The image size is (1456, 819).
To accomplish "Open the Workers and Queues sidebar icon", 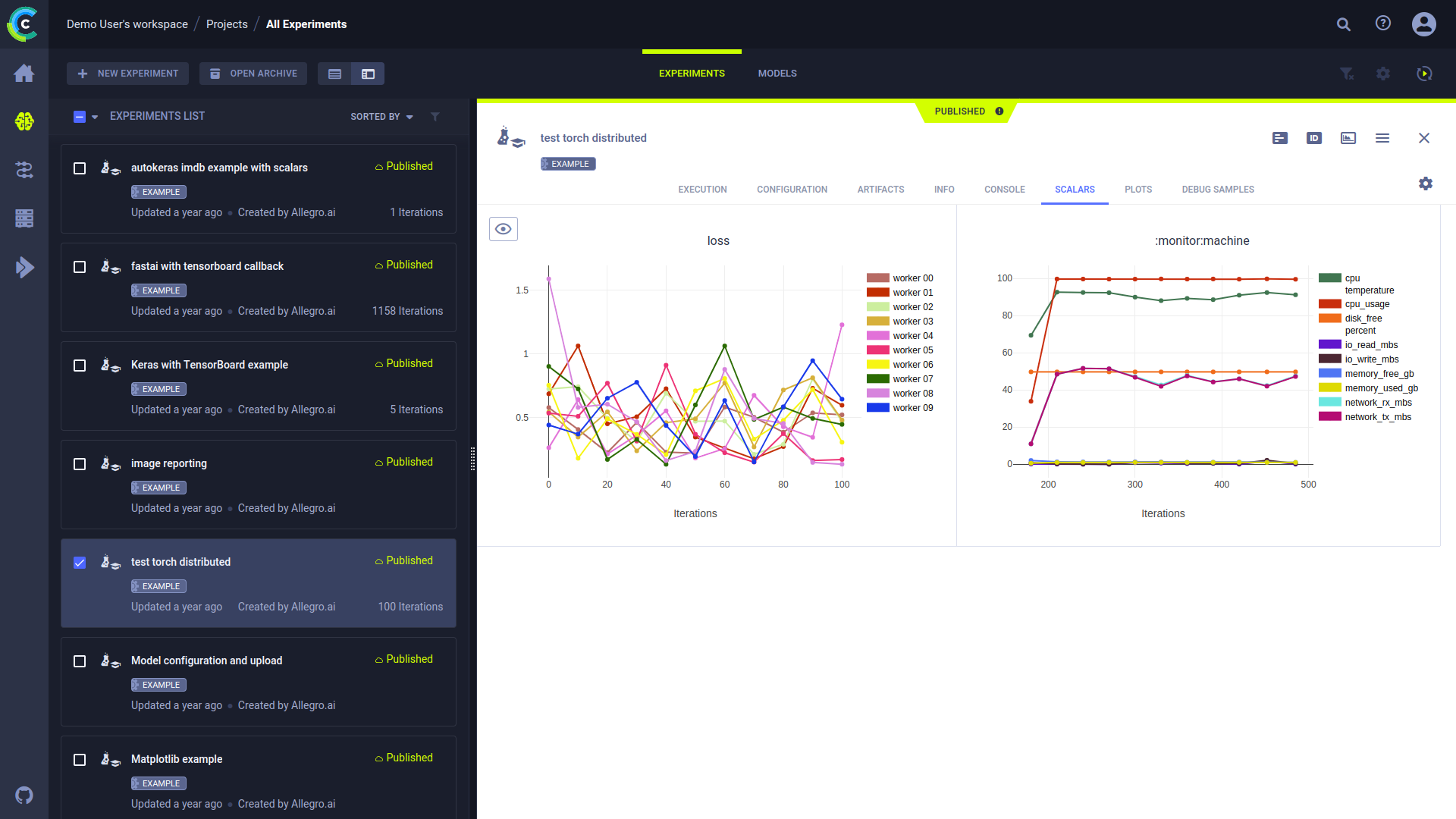I will (24, 267).
